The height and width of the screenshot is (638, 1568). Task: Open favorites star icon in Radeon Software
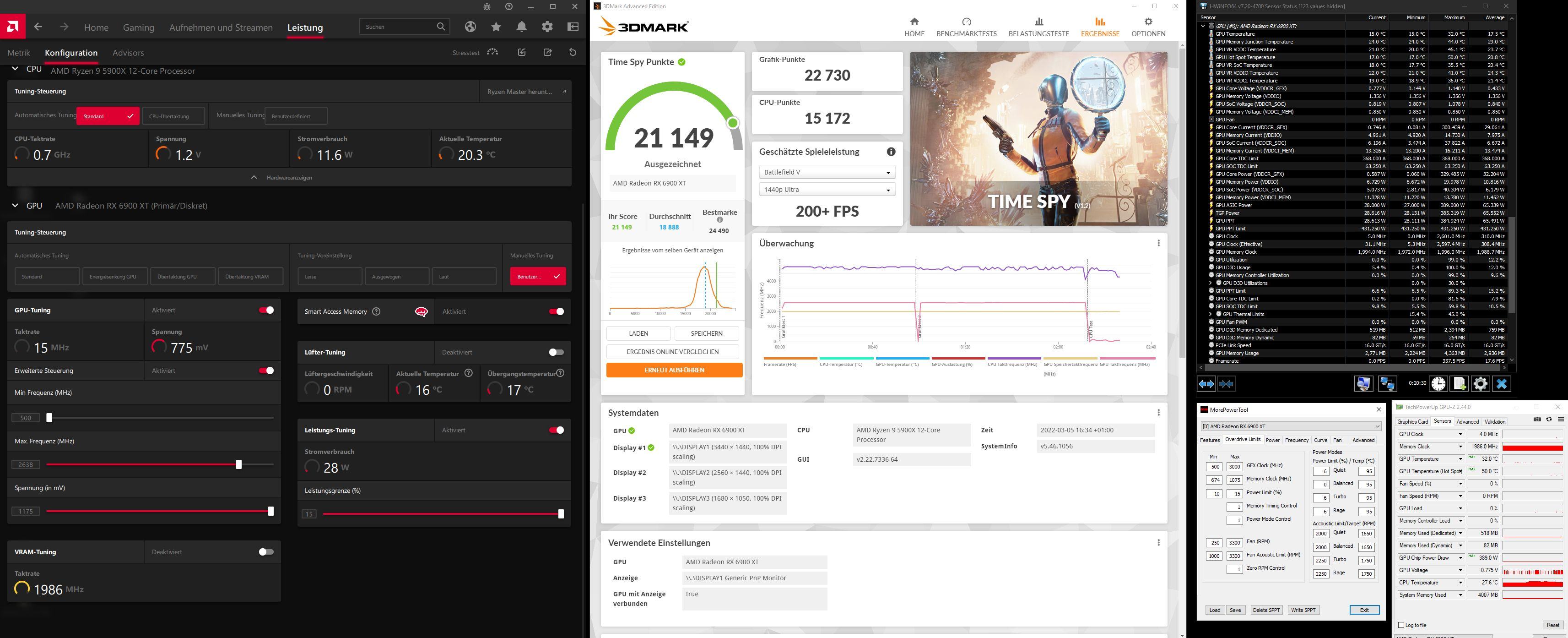tap(496, 27)
